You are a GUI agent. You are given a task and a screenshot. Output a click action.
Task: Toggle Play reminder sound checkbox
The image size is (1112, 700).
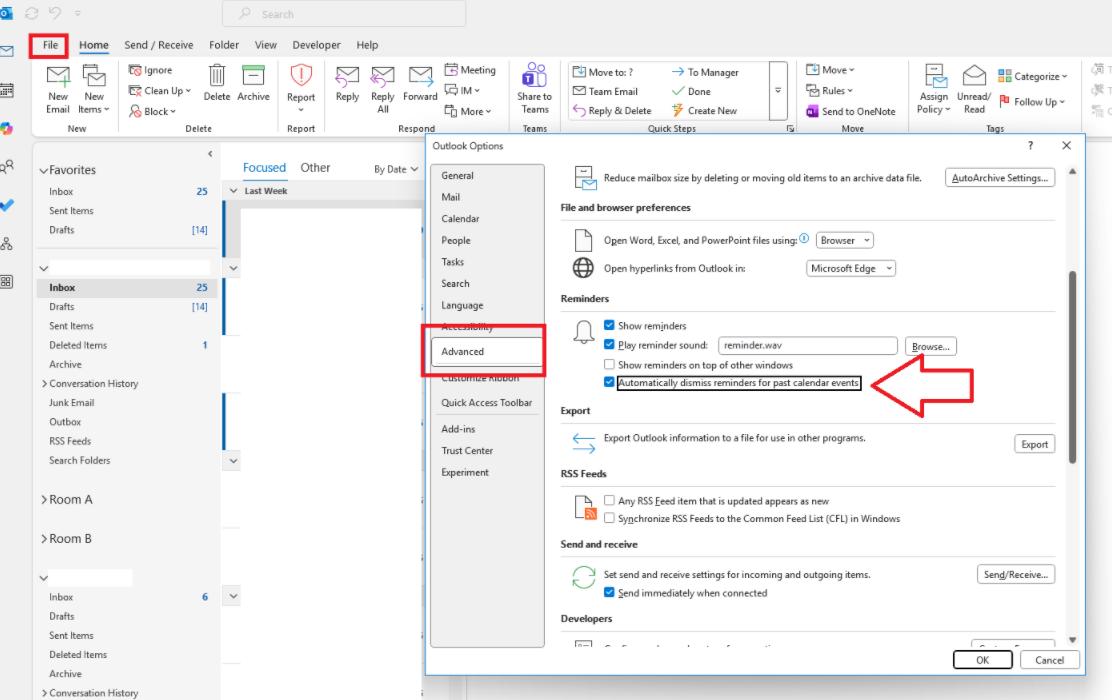[609, 345]
